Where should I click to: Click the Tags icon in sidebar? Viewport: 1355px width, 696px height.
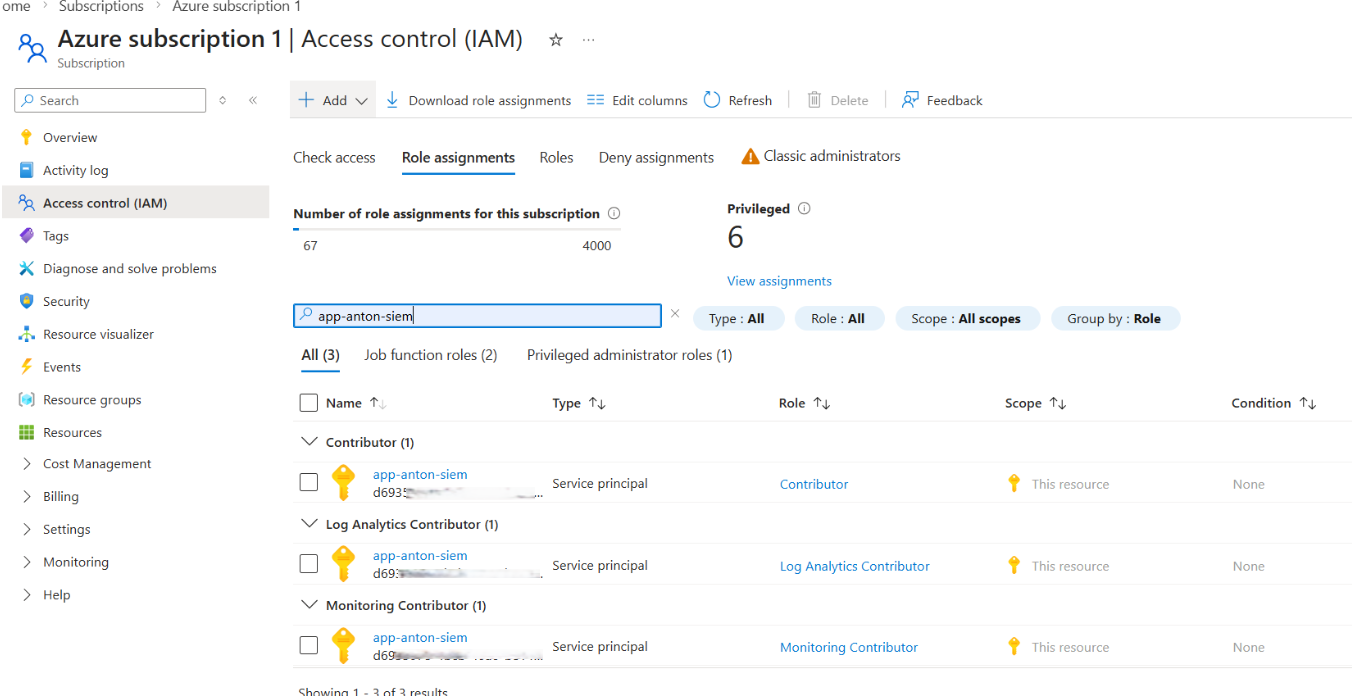26,236
